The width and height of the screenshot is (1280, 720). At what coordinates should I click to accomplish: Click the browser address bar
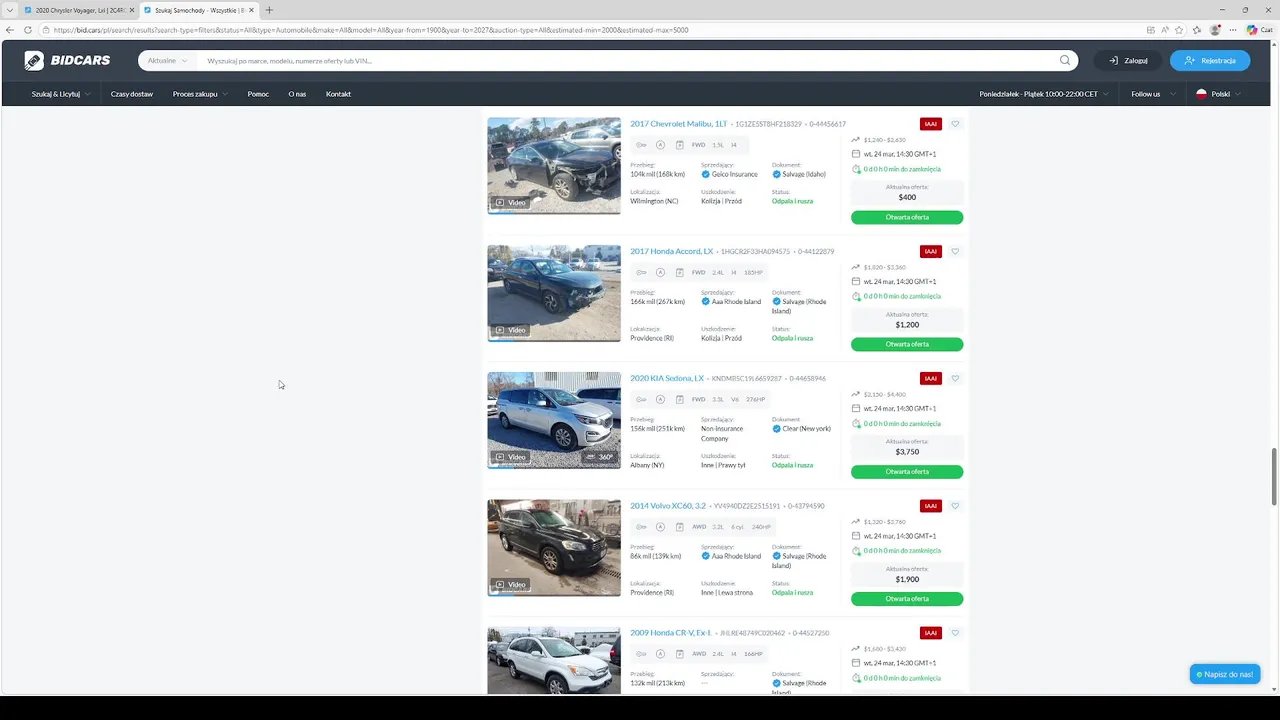click(590, 30)
